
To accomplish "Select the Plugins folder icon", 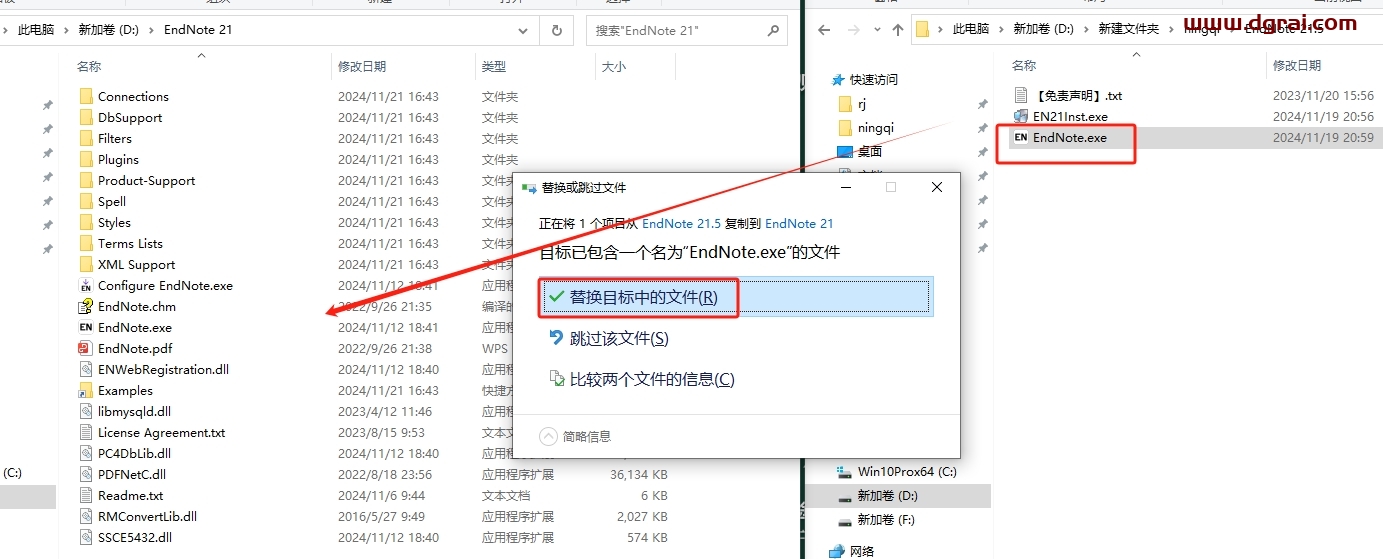I will (x=86, y=160).
